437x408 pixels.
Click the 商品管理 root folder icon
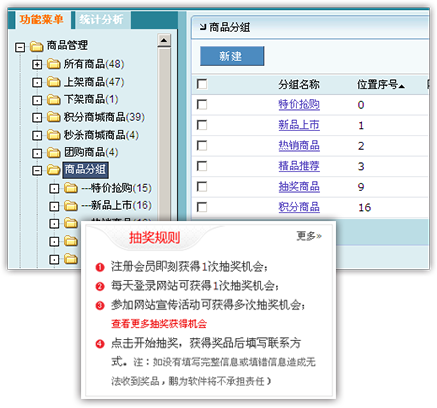(x=37, y=46)
